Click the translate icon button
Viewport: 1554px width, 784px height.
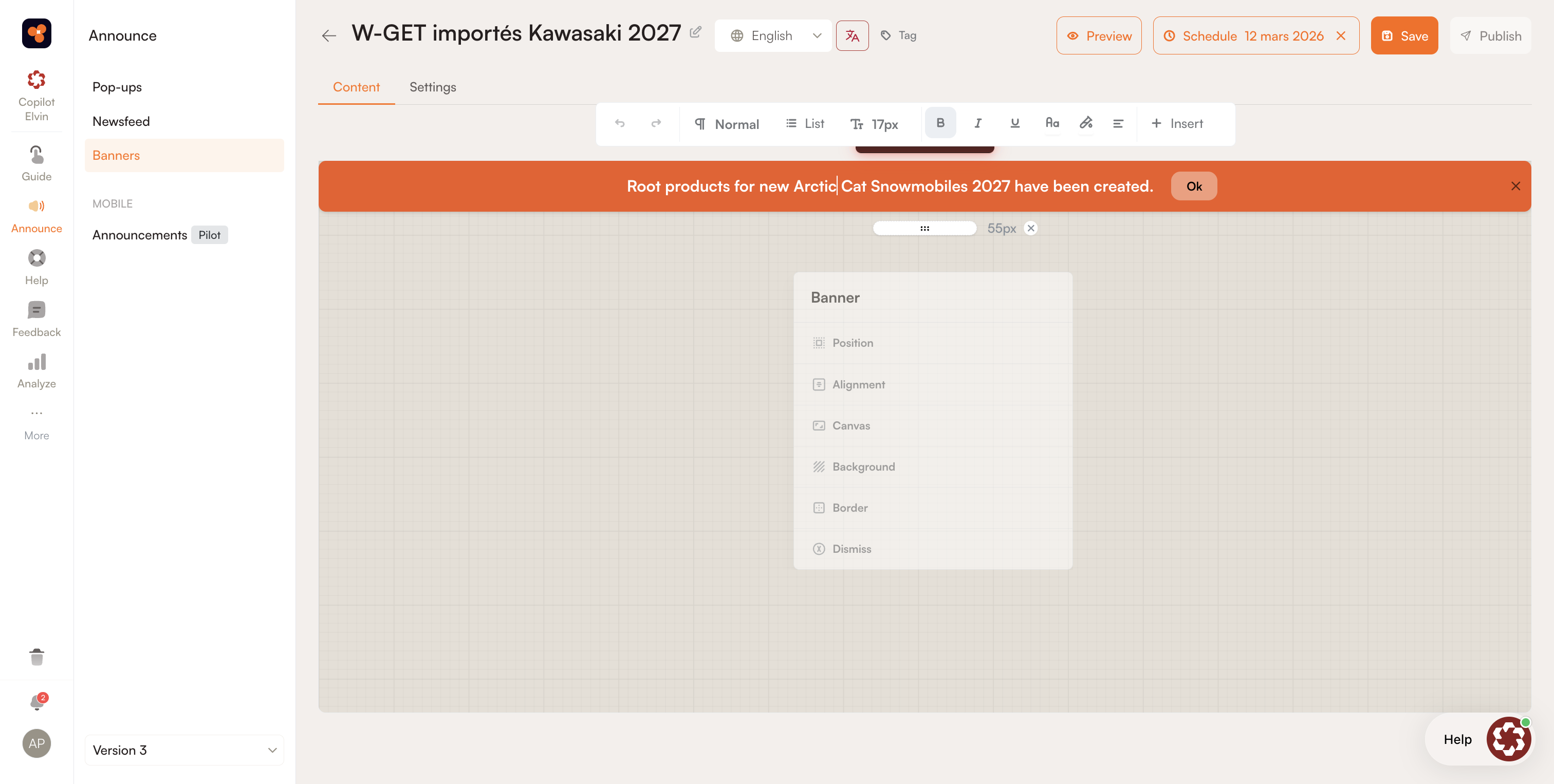point(852,35)
